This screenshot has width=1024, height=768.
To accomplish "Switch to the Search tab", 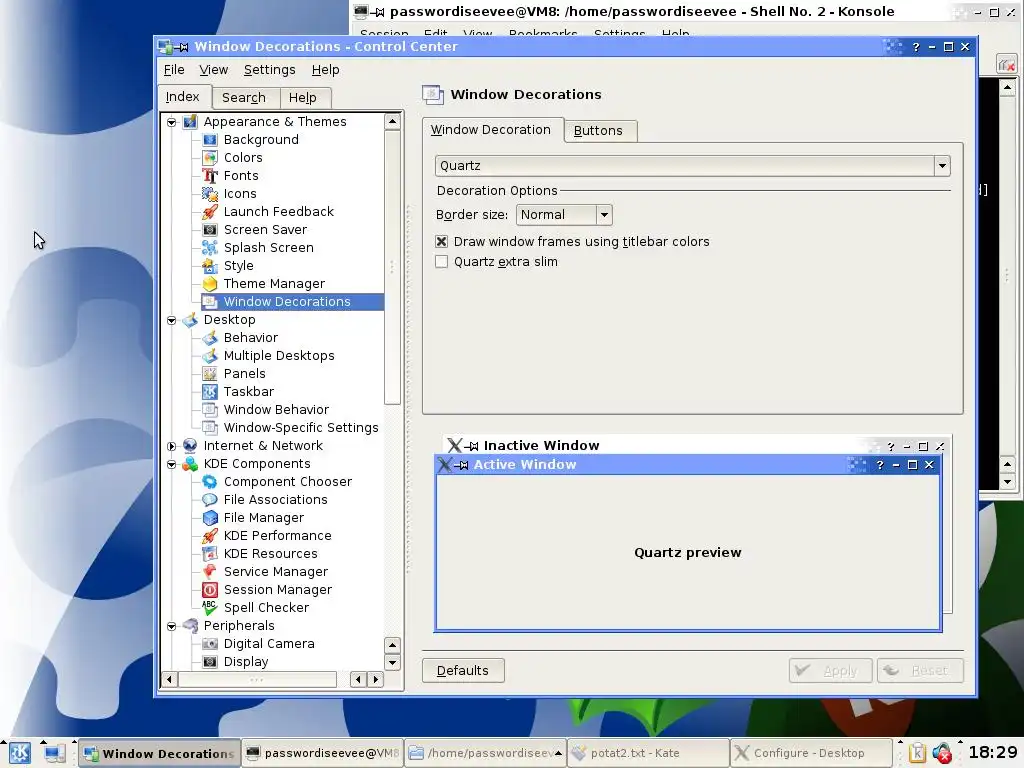I will coord(244,98).
